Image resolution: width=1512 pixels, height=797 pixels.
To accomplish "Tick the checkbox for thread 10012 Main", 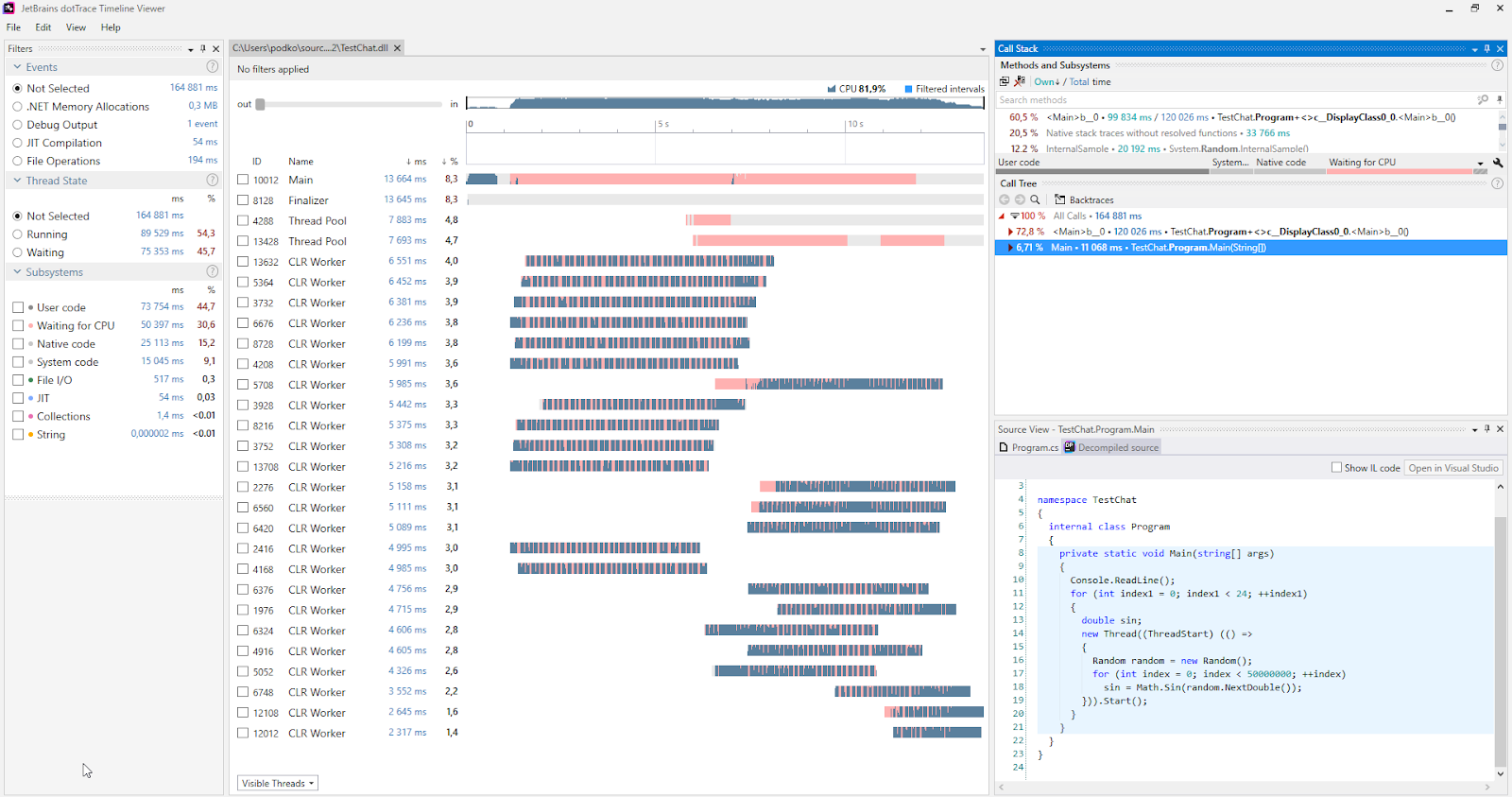I will click(243, 180).
